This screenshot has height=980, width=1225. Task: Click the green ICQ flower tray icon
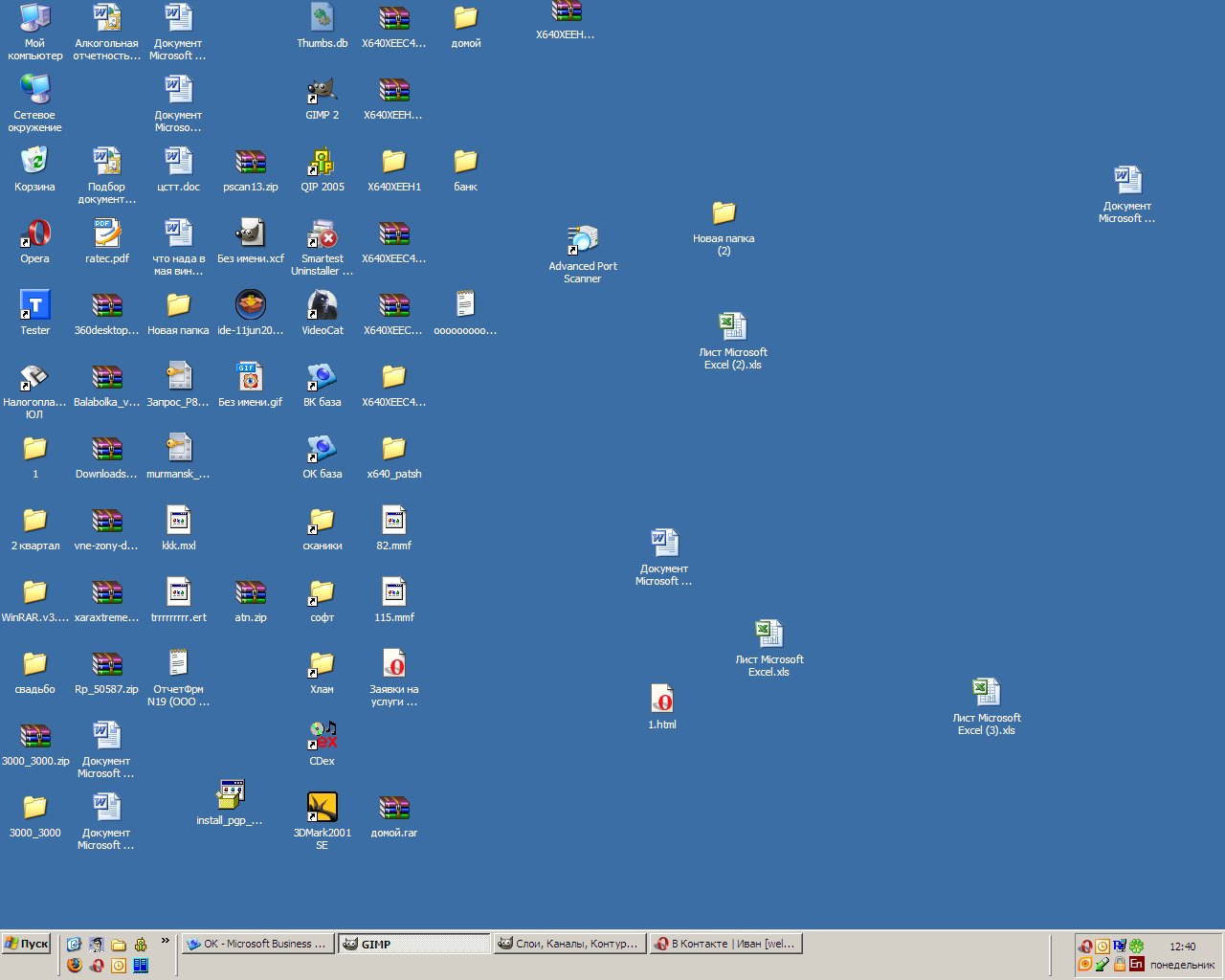1136,946
